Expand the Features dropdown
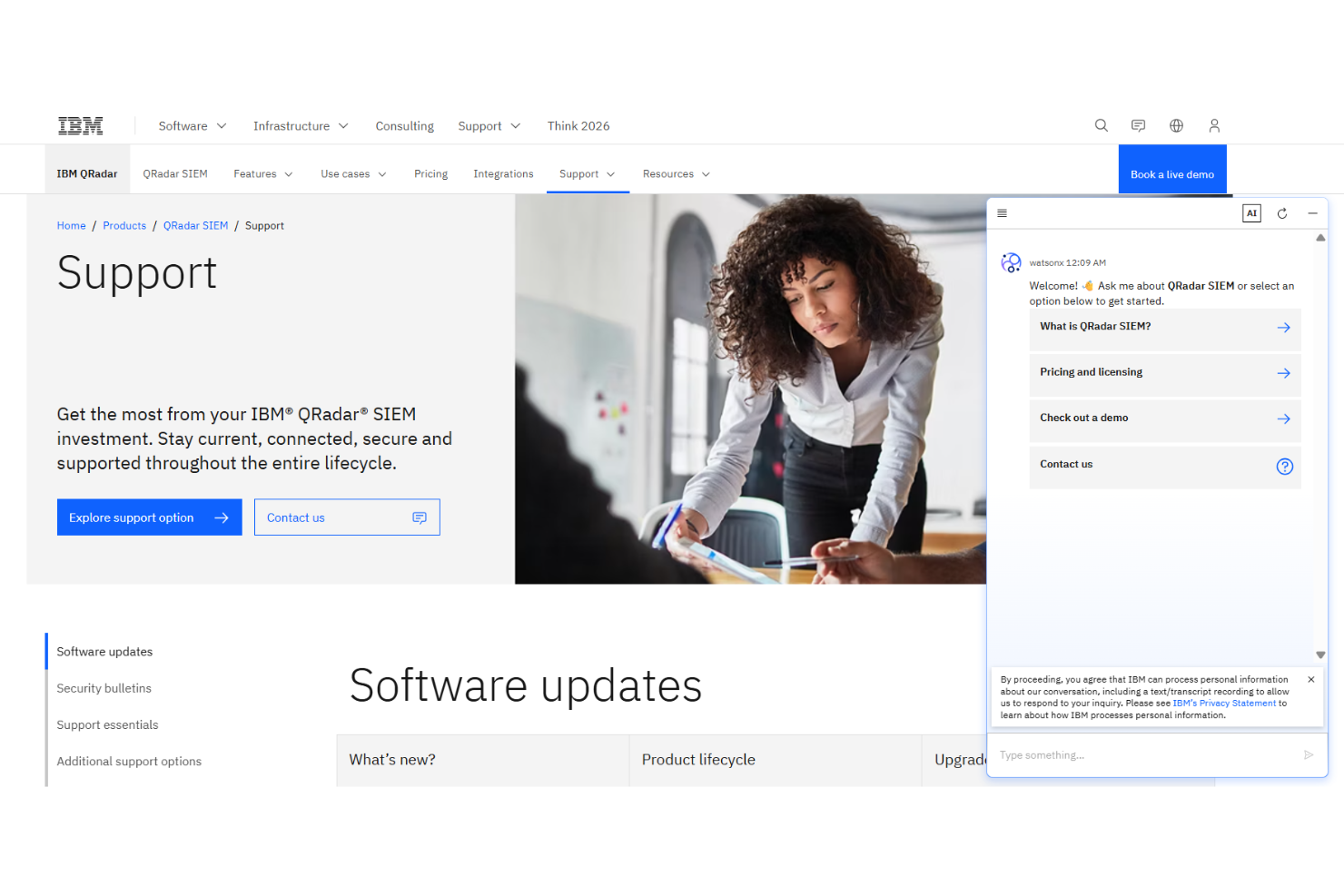The image size is (1344, 896). (263, 174)
